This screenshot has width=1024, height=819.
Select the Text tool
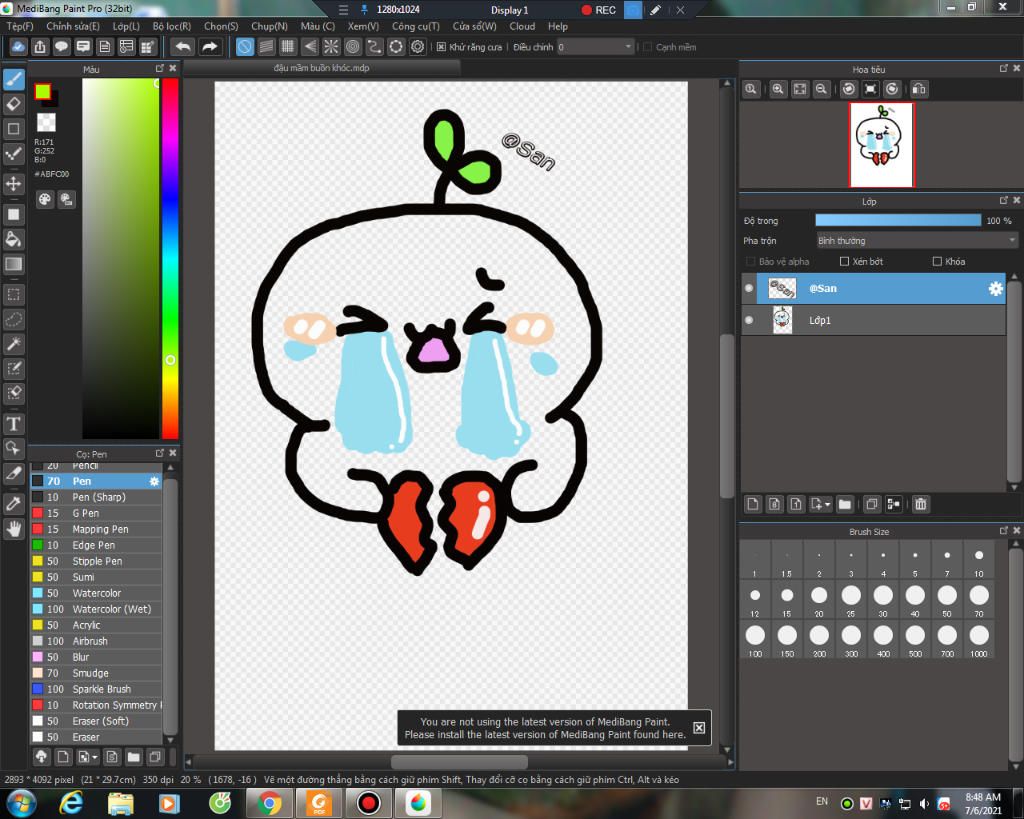(14, 424)
